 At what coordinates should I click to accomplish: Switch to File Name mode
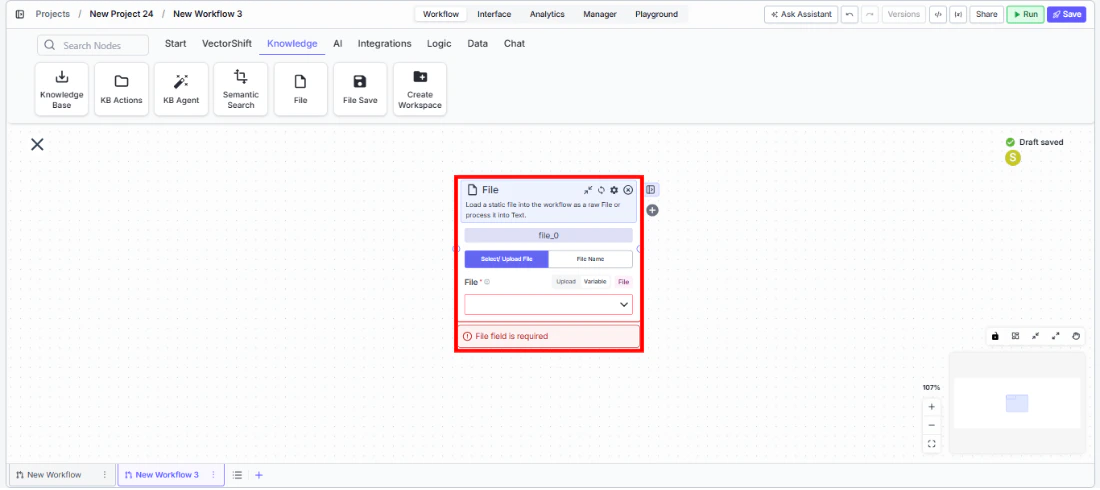(590, 259)
